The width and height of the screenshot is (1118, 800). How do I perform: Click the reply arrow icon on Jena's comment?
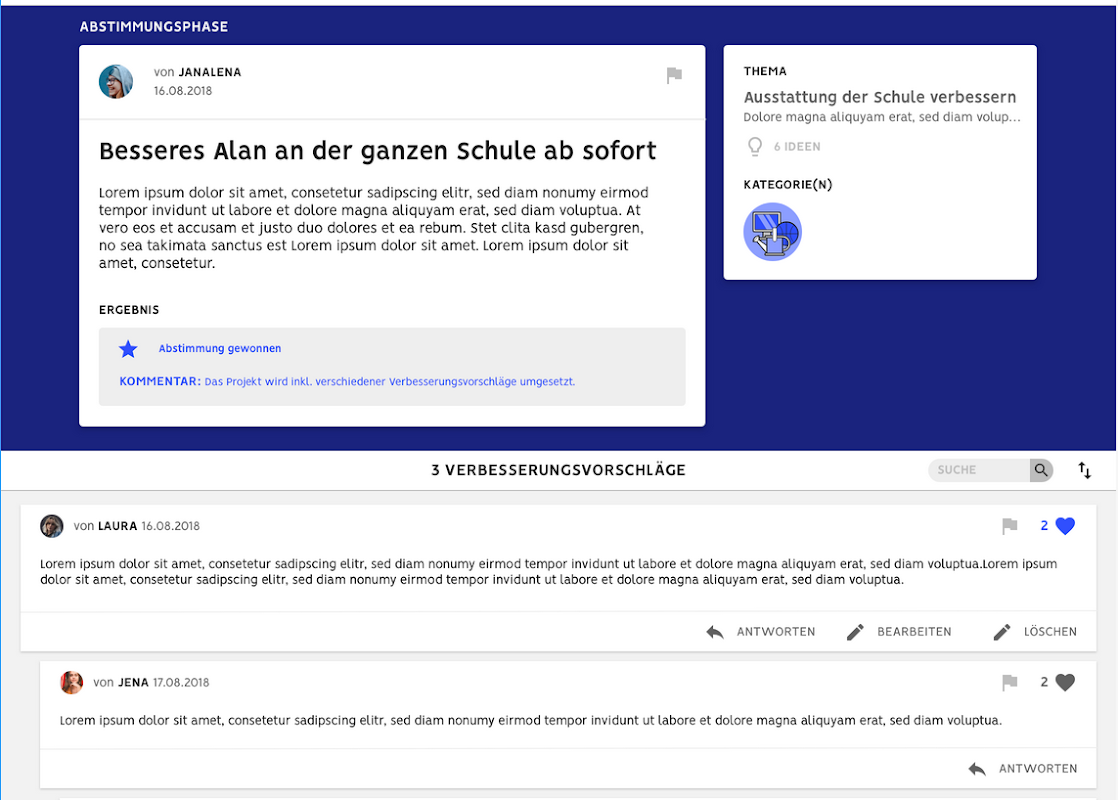click(x=977, y=769)
